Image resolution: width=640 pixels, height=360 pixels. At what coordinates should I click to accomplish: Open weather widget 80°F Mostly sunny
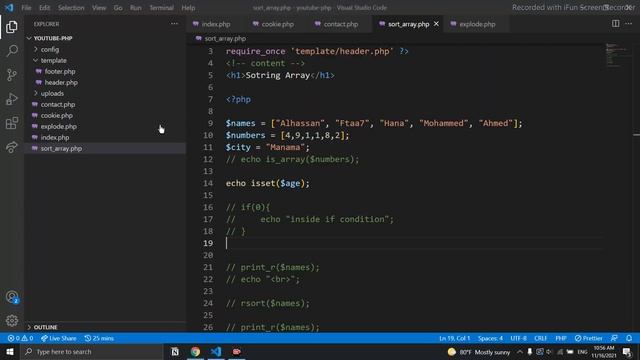(x=479, y=352)
